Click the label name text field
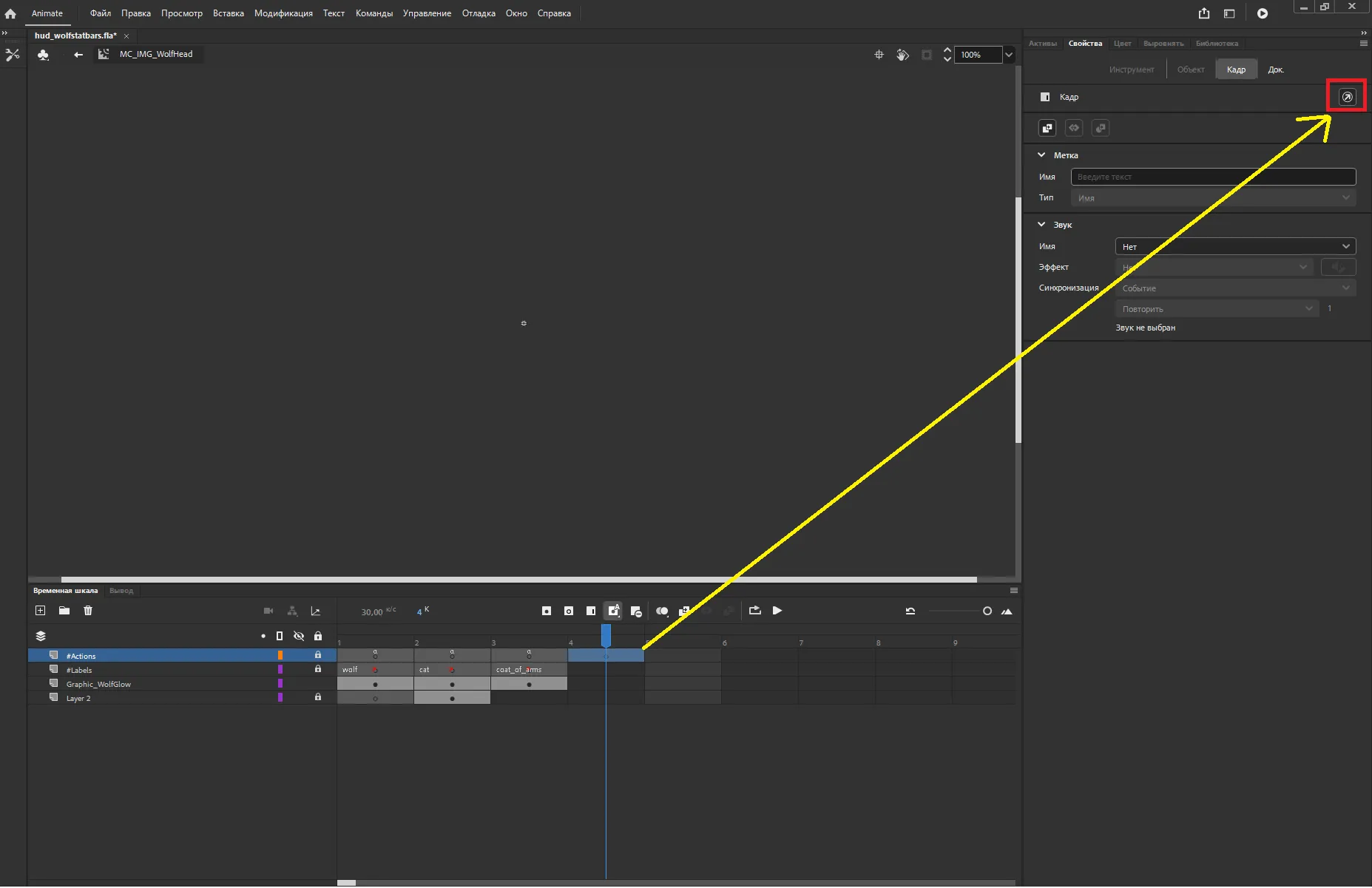The image size is (1372, 888). click(x=1212, y=177)
